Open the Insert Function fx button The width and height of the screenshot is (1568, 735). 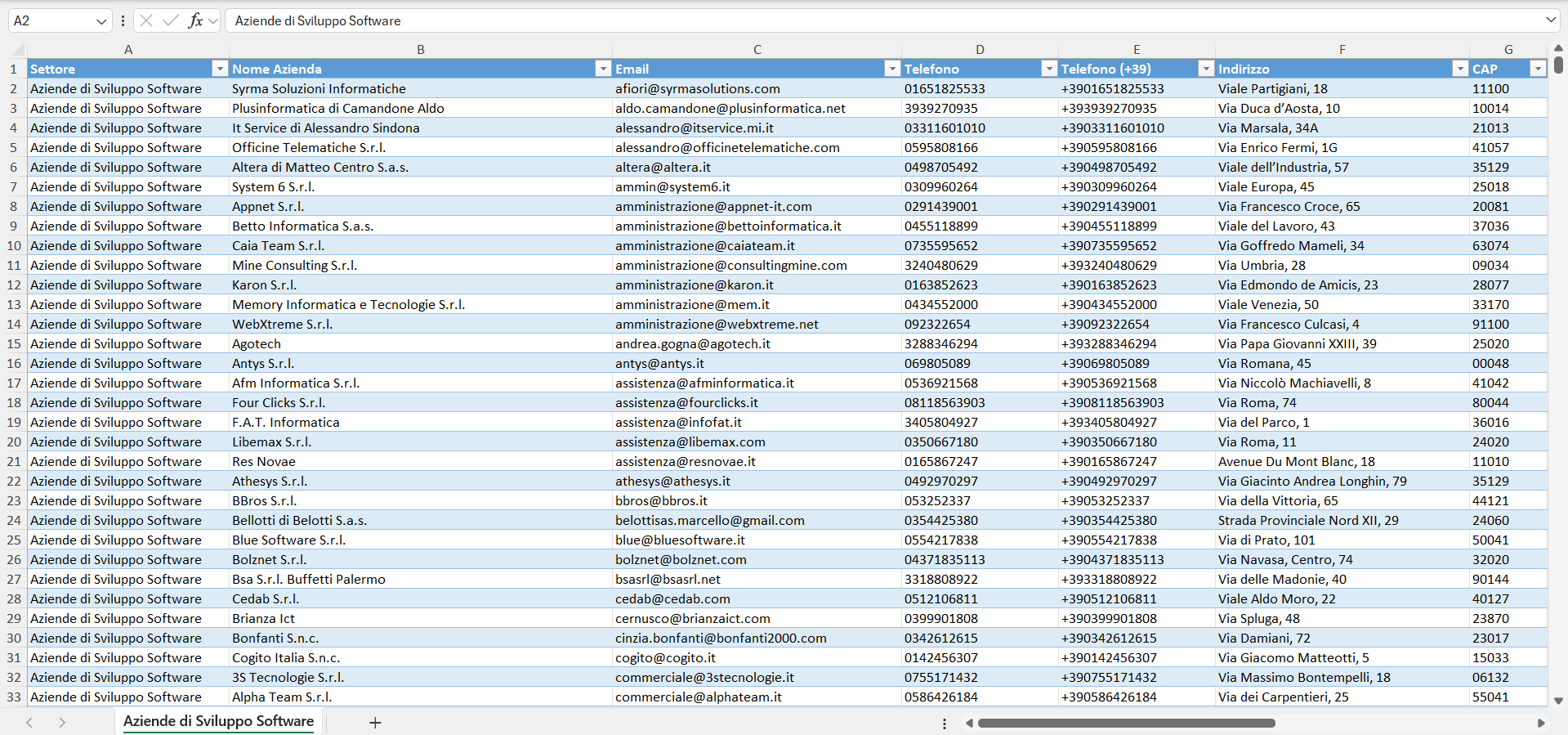[x=195, y=20]
